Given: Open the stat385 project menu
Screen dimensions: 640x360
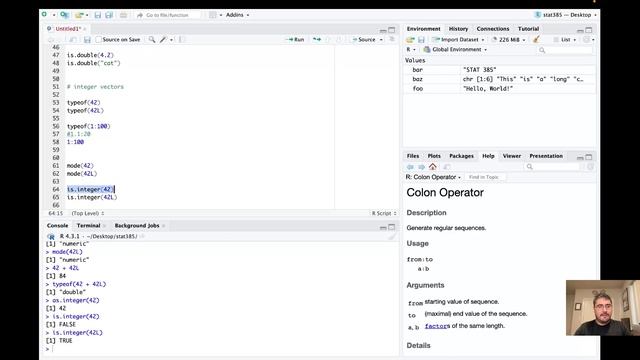Looking at the screenshot, I should [x=566, y=15].
